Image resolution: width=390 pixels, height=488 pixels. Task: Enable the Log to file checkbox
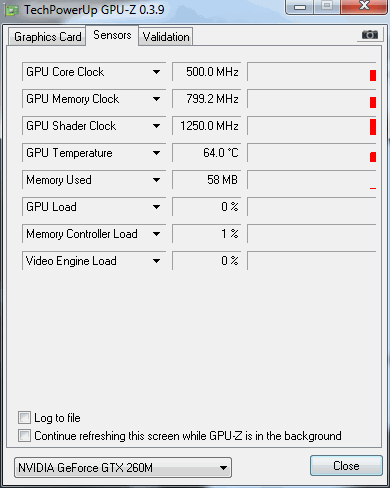pos(24,418)
